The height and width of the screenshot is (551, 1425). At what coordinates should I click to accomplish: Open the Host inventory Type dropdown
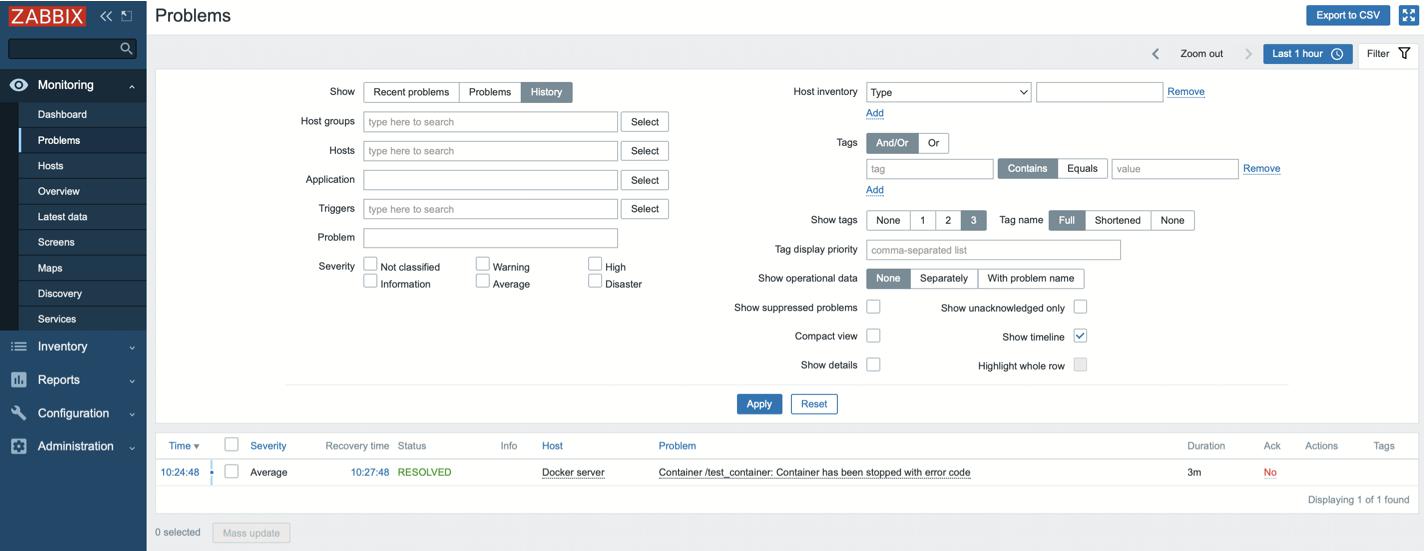(948, 92)
